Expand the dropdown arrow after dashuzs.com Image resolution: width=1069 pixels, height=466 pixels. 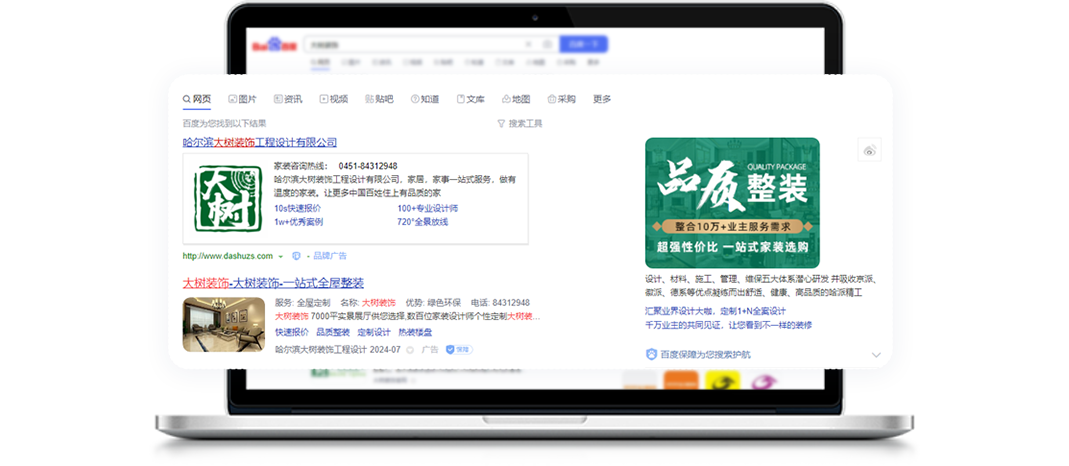point(280,257)
